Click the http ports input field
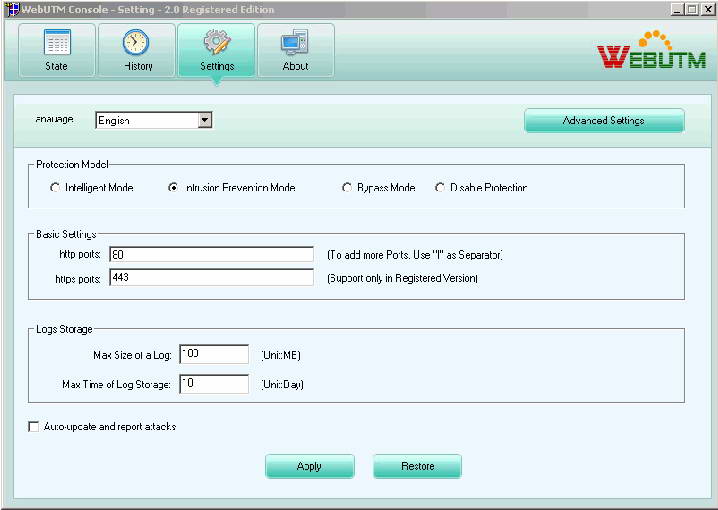 tap(212, 254)
